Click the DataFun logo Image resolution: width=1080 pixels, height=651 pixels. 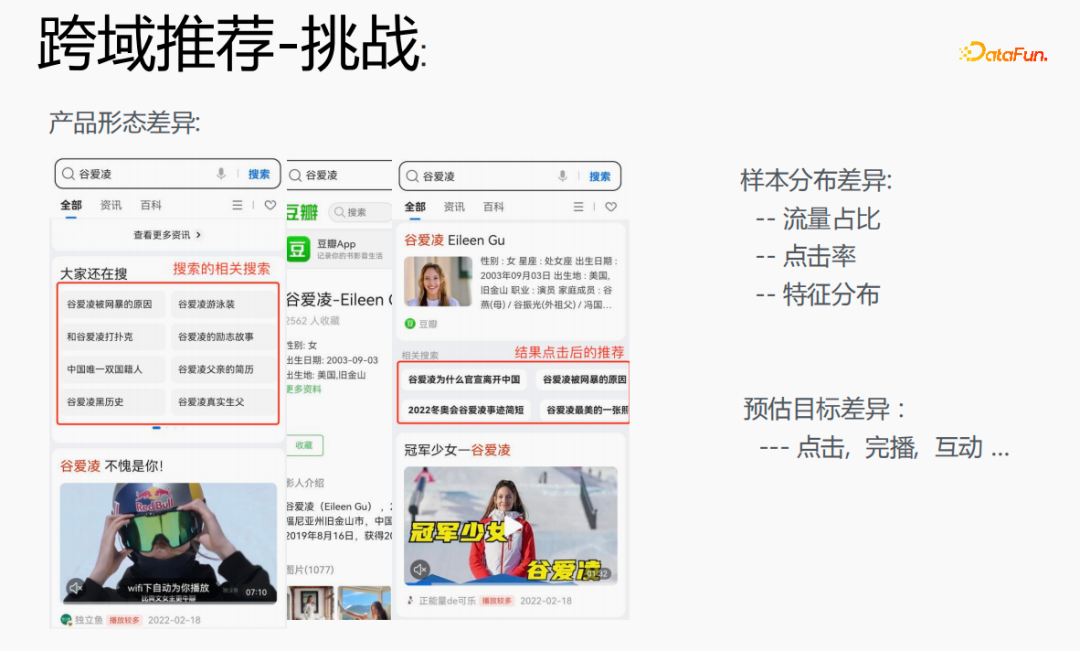pyautogui.click(x=1002, y=52)
